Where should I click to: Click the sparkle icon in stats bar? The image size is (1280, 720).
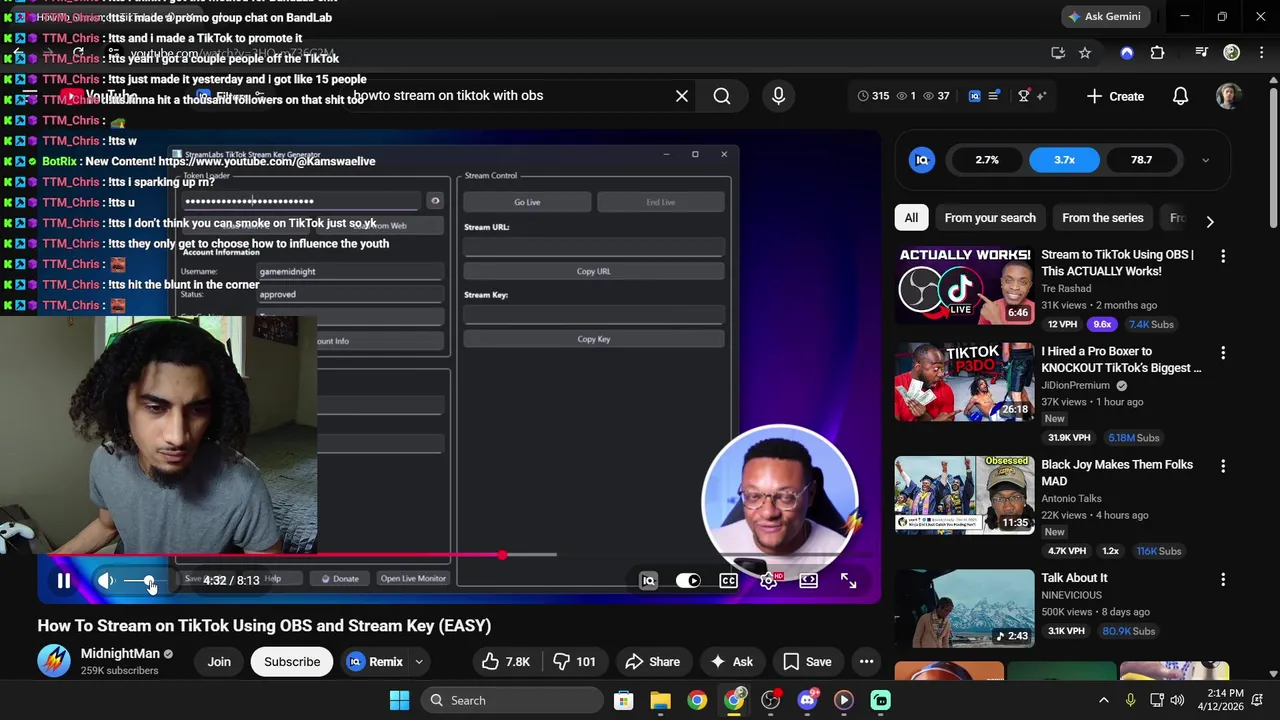coord(1041,96)
